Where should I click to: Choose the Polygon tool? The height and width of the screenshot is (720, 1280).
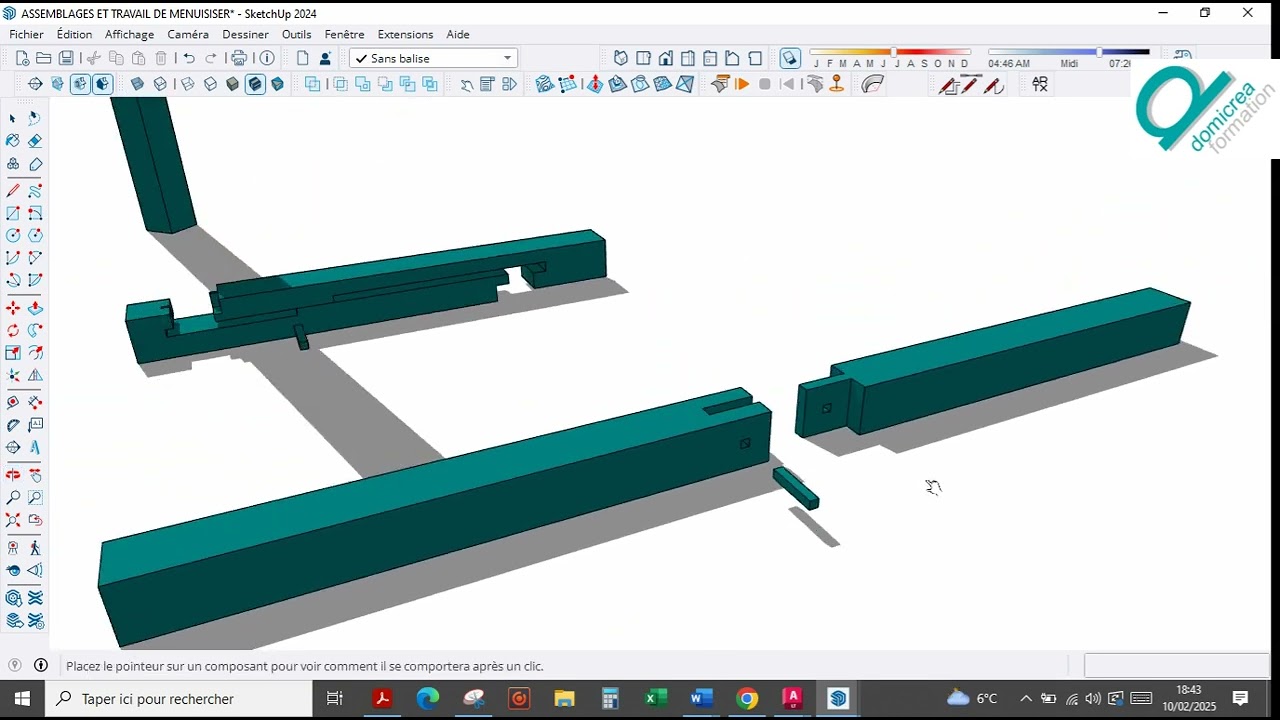[x=35, y=235]
